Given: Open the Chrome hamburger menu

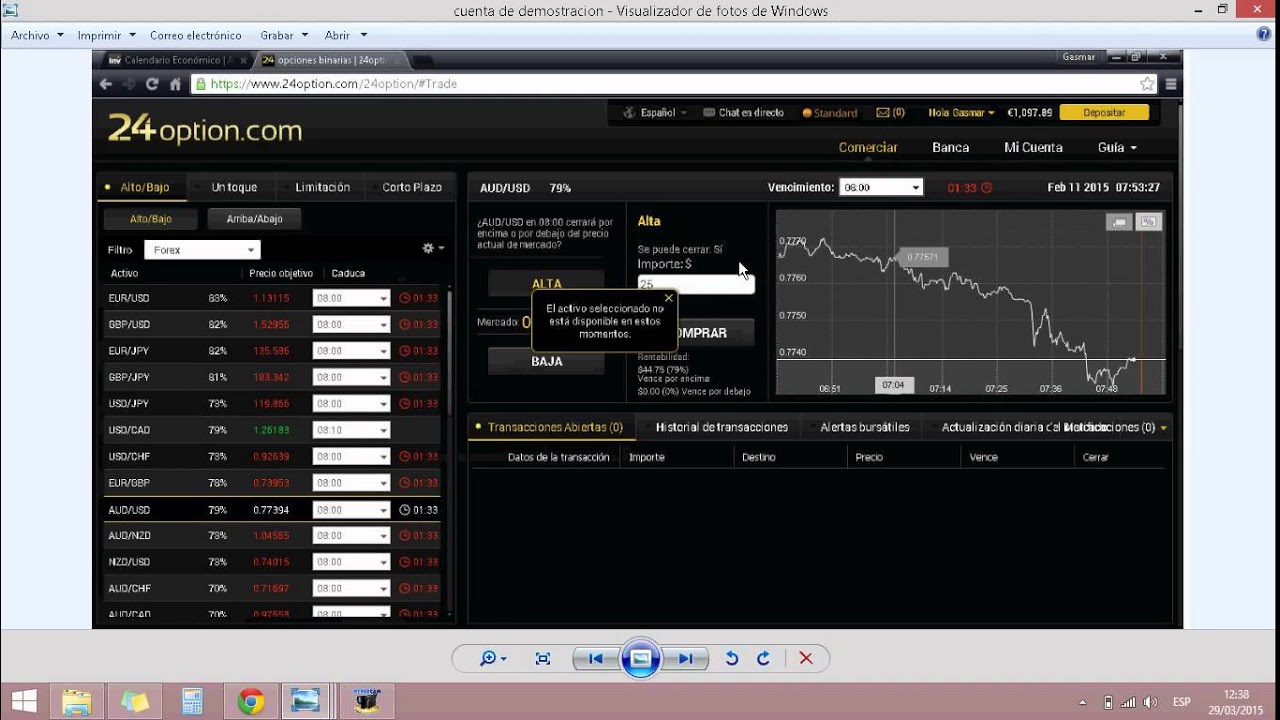Looking at the screenshot, I should coord(1171,84).
